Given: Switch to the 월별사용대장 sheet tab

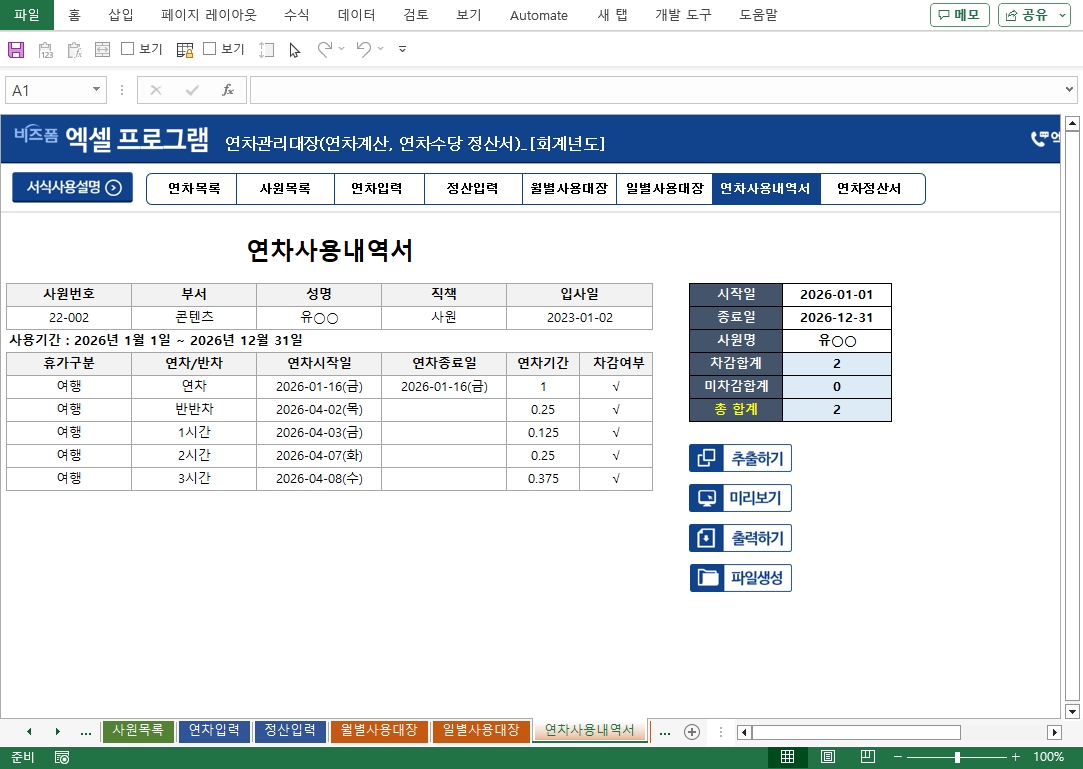Looking at the screenshot, I should [379, 731].
